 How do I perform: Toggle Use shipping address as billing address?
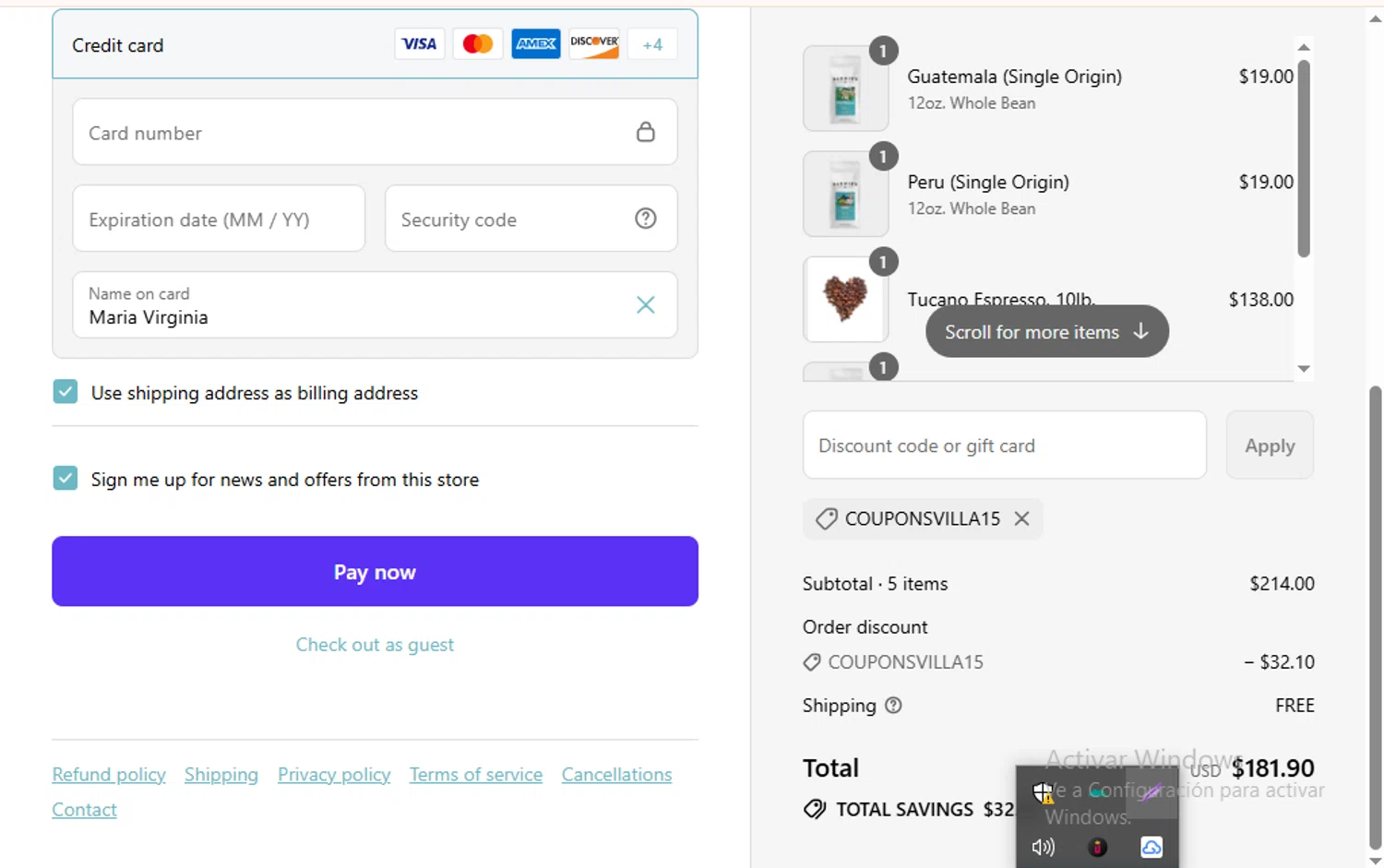pyautogui.click(x=66, y=392)
